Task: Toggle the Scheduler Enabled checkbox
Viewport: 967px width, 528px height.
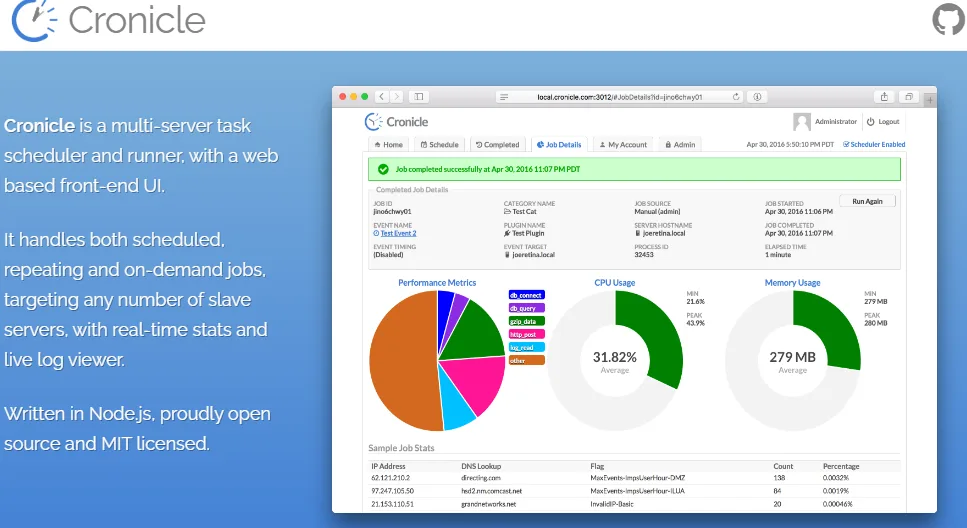Action: coord(846,144)
